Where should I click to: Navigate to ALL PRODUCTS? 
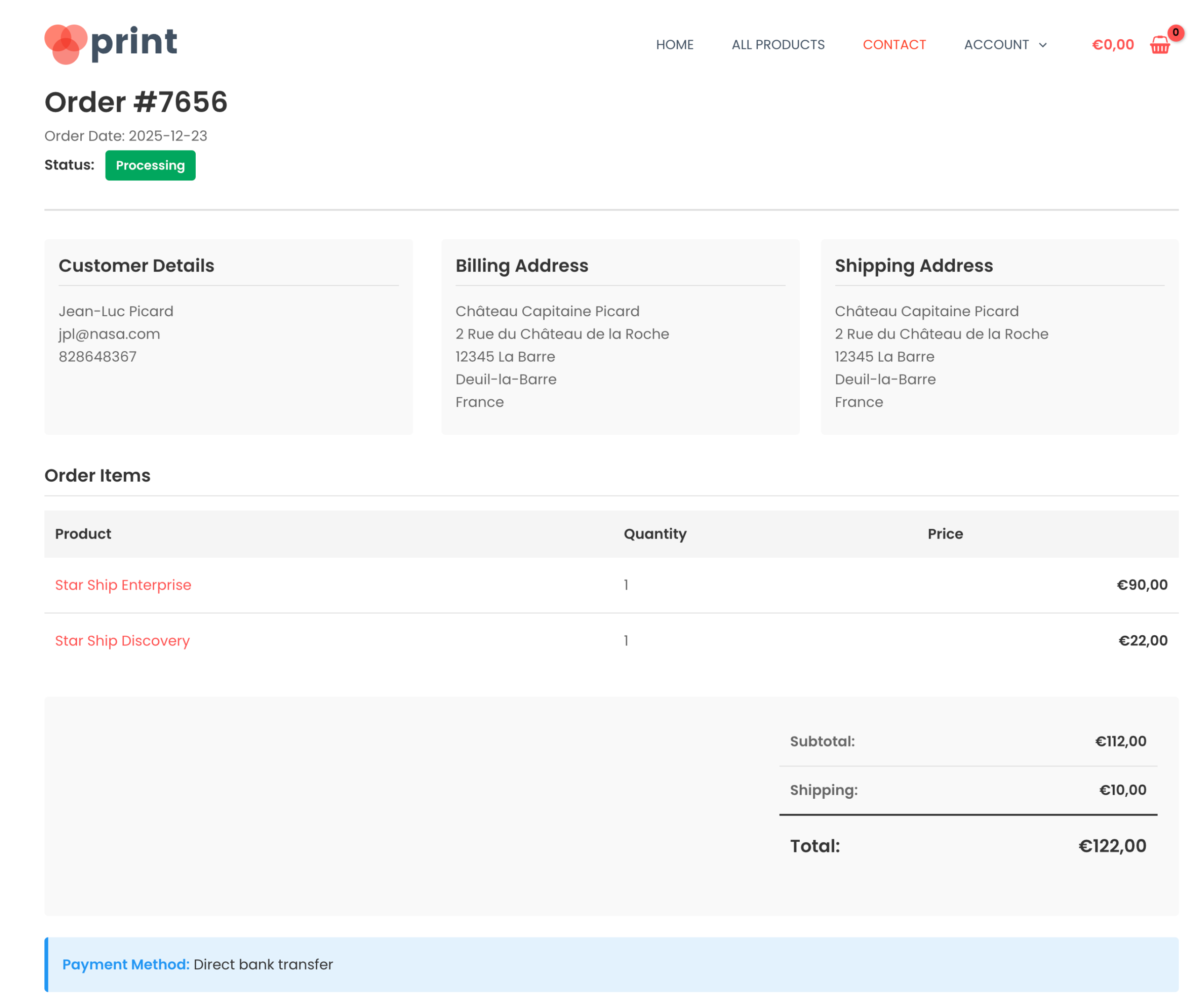[778, 44]
